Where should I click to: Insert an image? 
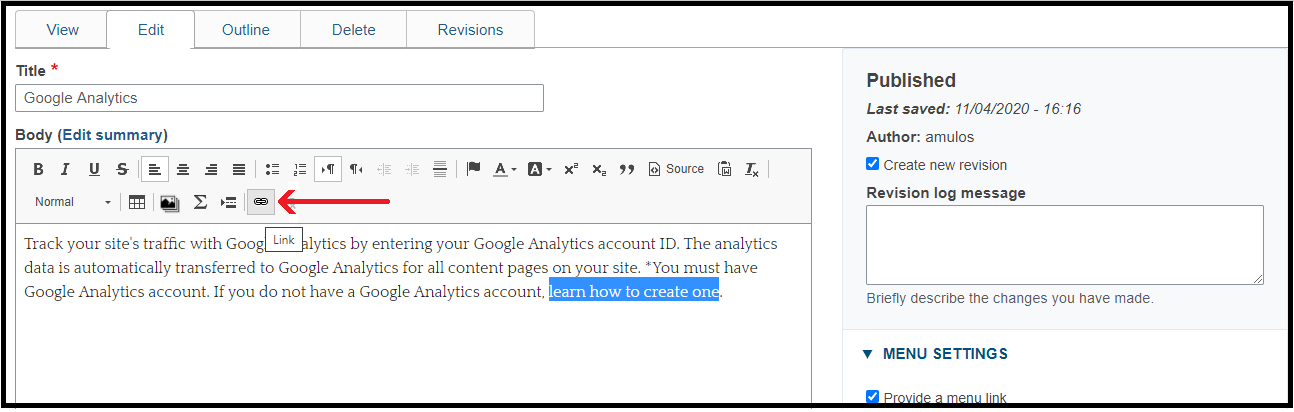click(169, 202)
